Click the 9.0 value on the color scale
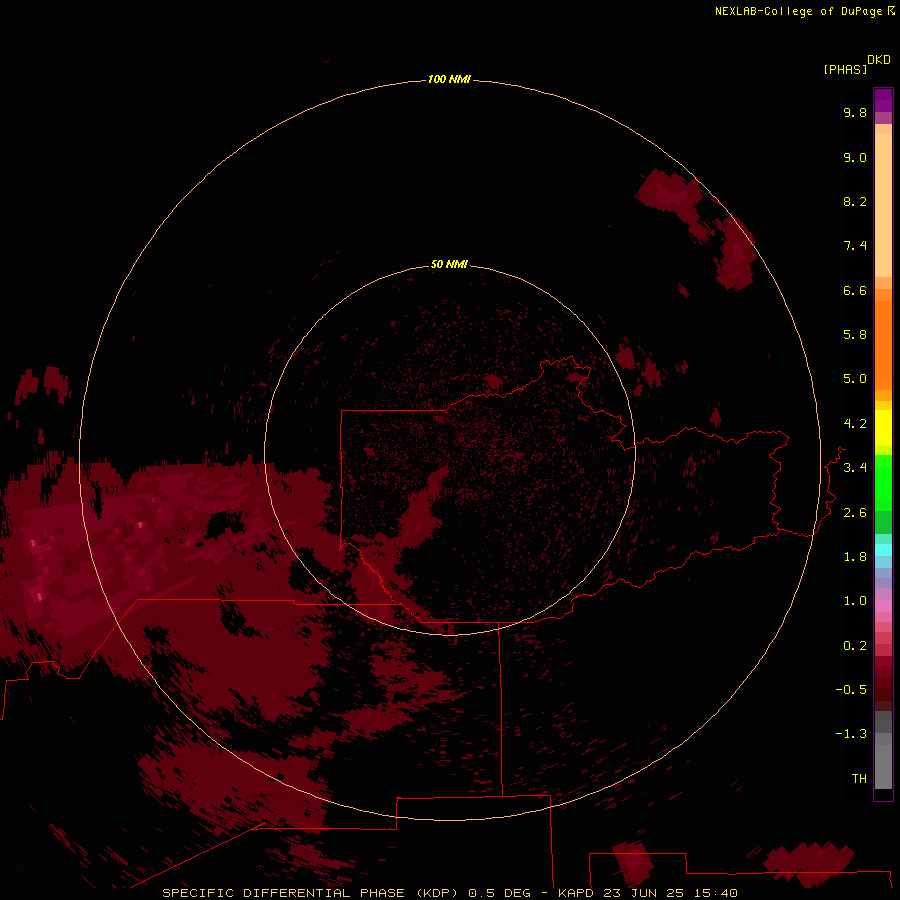 tap(855, 157)
